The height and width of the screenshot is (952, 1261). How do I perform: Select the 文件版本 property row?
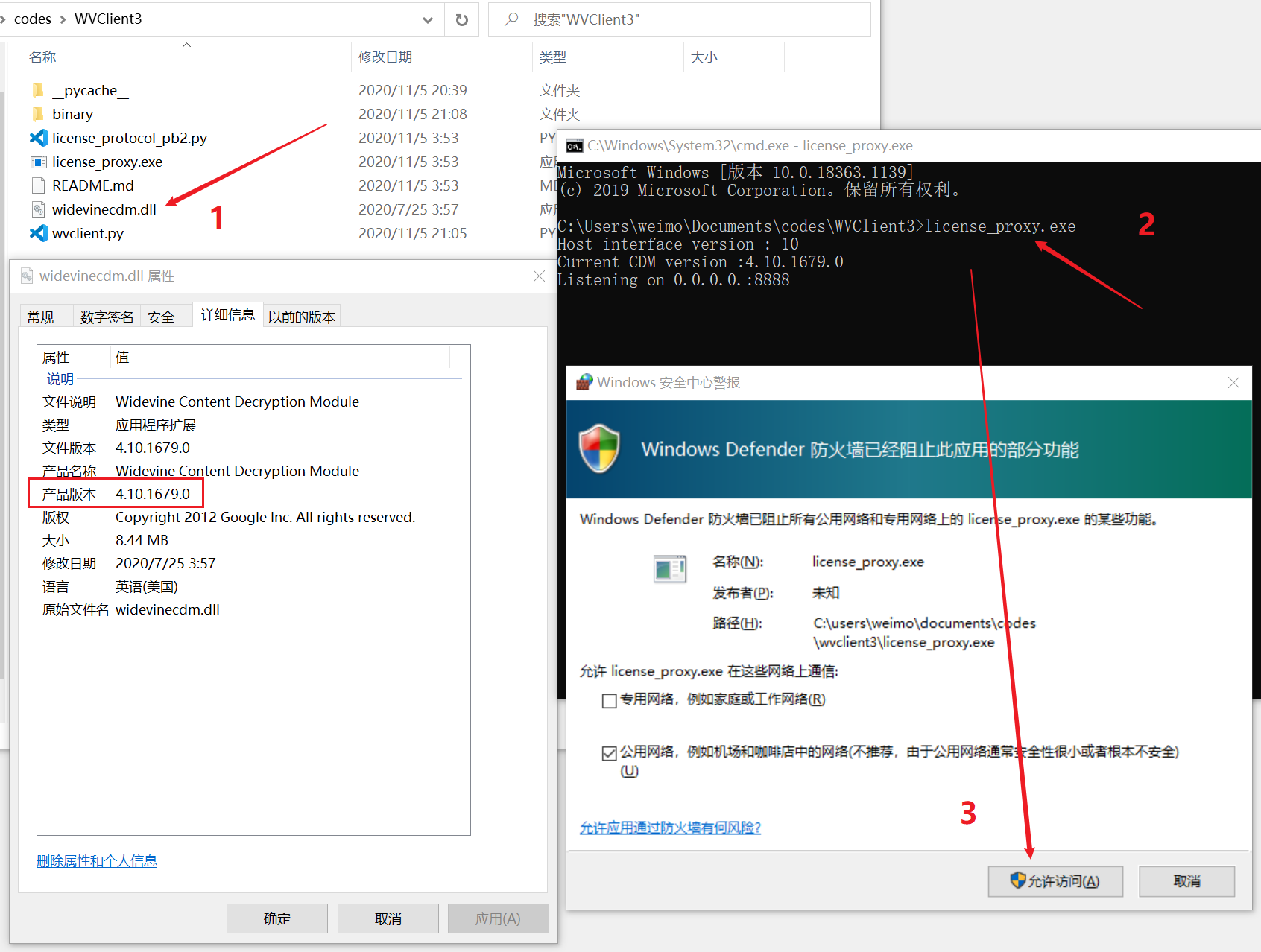(x=253, y=448)
